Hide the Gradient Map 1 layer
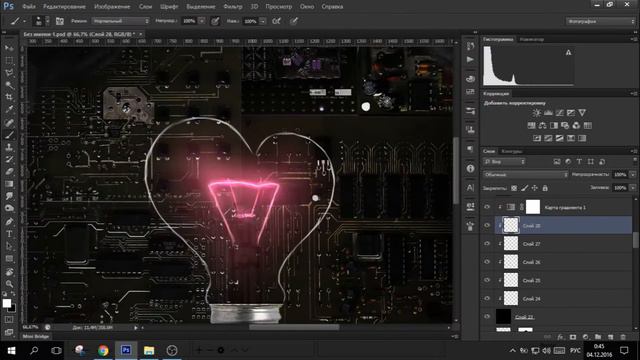 (x=487, y=207)
